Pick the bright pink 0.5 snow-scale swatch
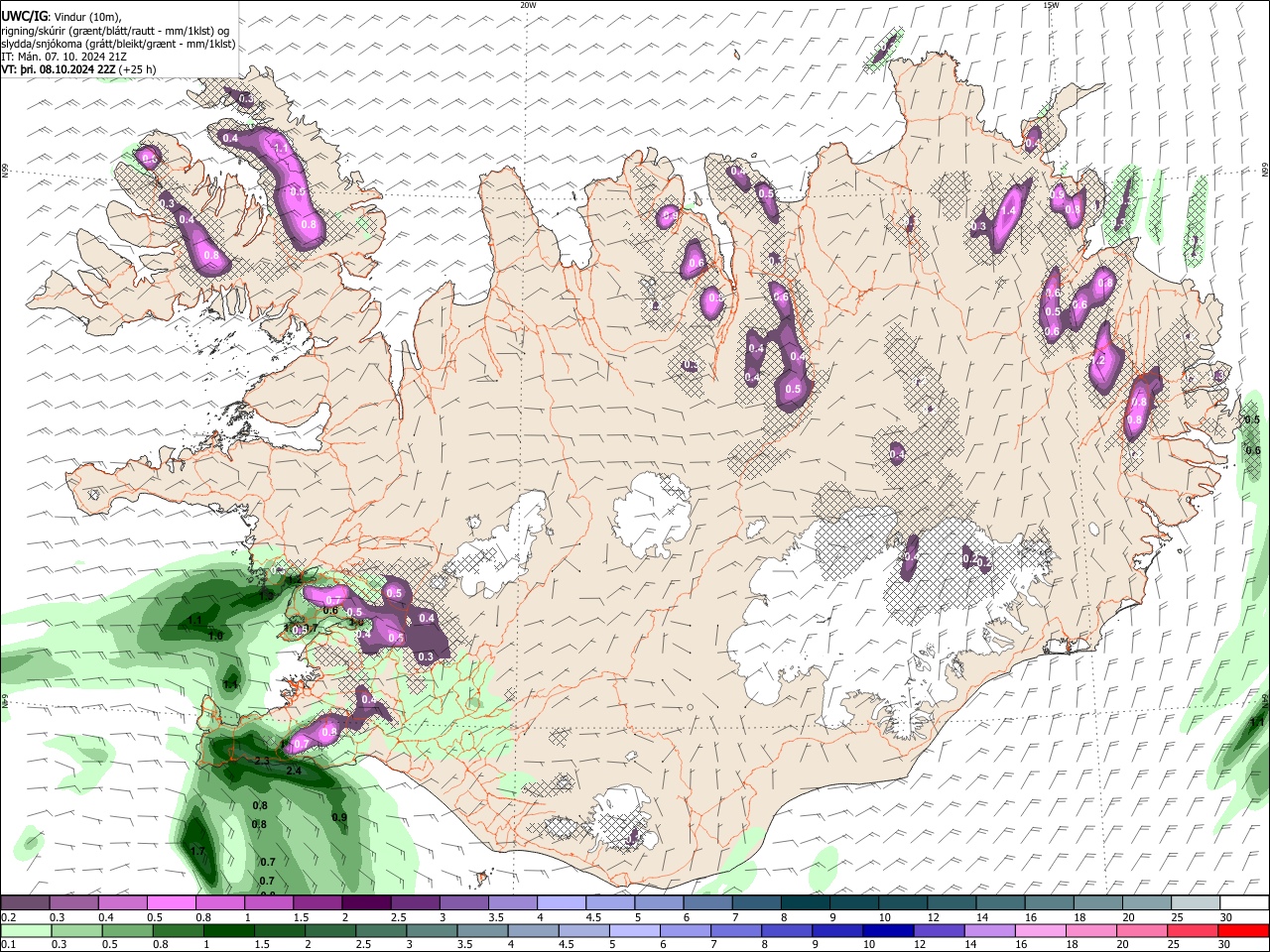 click(171, 903)
